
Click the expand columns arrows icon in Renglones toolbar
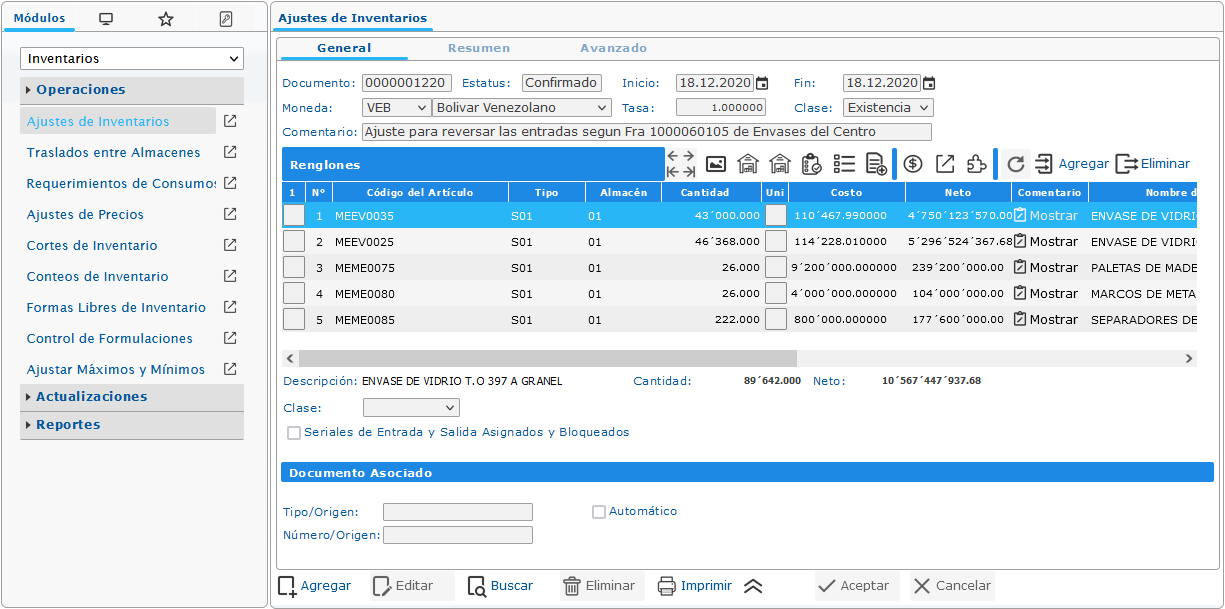pyautogui.click(x=681, y=164)
